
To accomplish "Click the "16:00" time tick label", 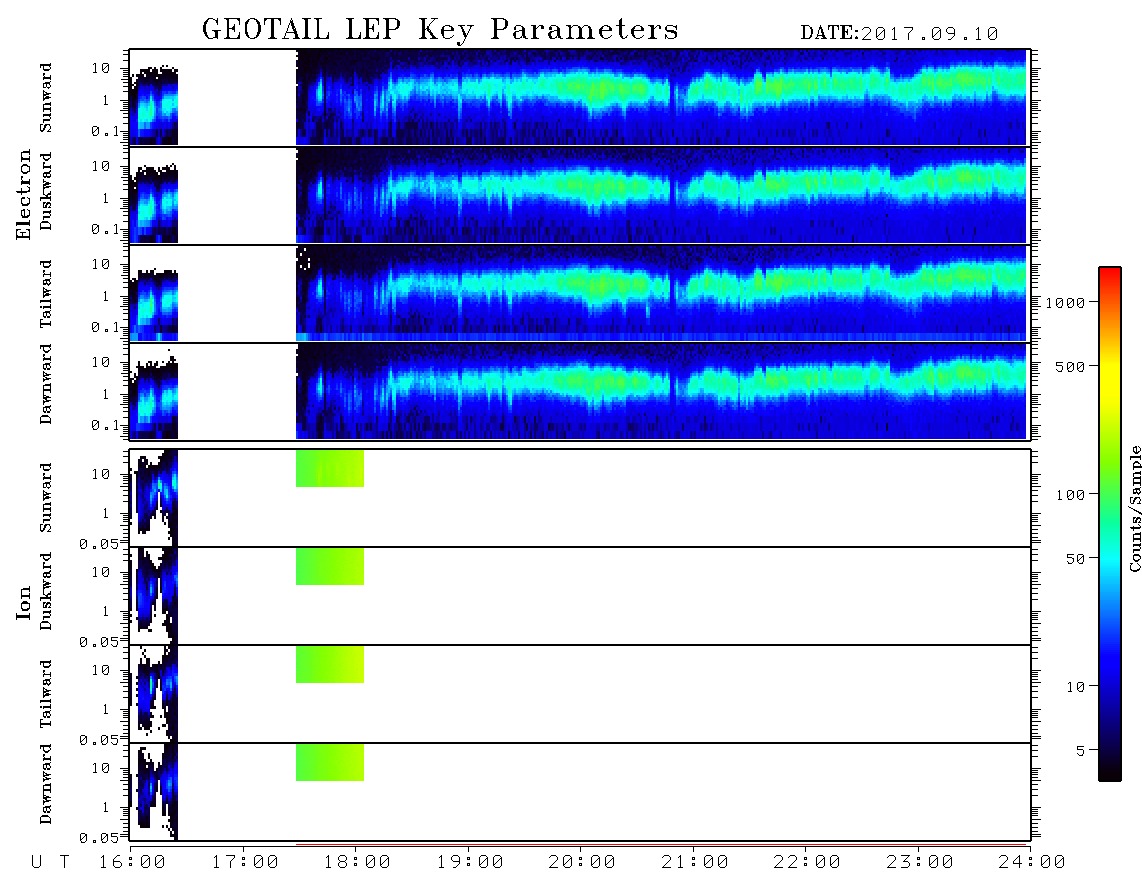I will point(133,863).
